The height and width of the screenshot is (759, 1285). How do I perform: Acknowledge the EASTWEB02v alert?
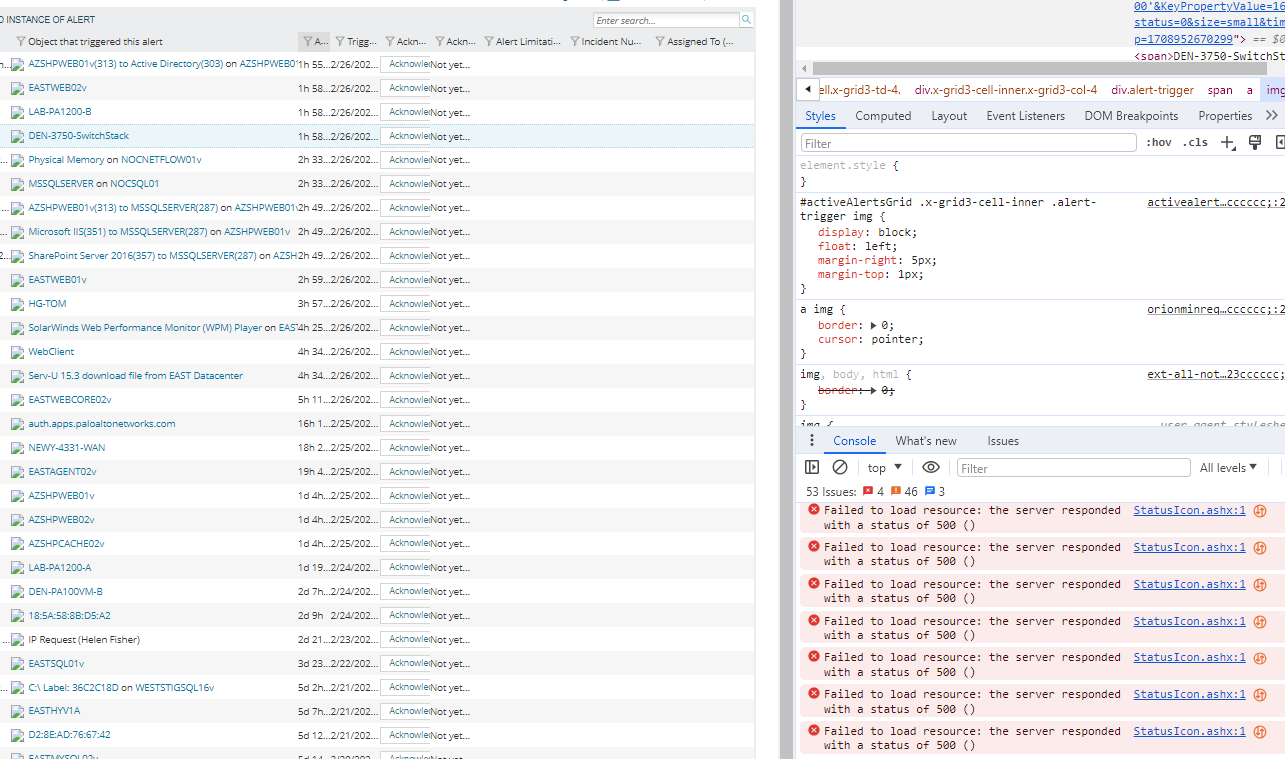pyautogui.click(x=405, y=88)
